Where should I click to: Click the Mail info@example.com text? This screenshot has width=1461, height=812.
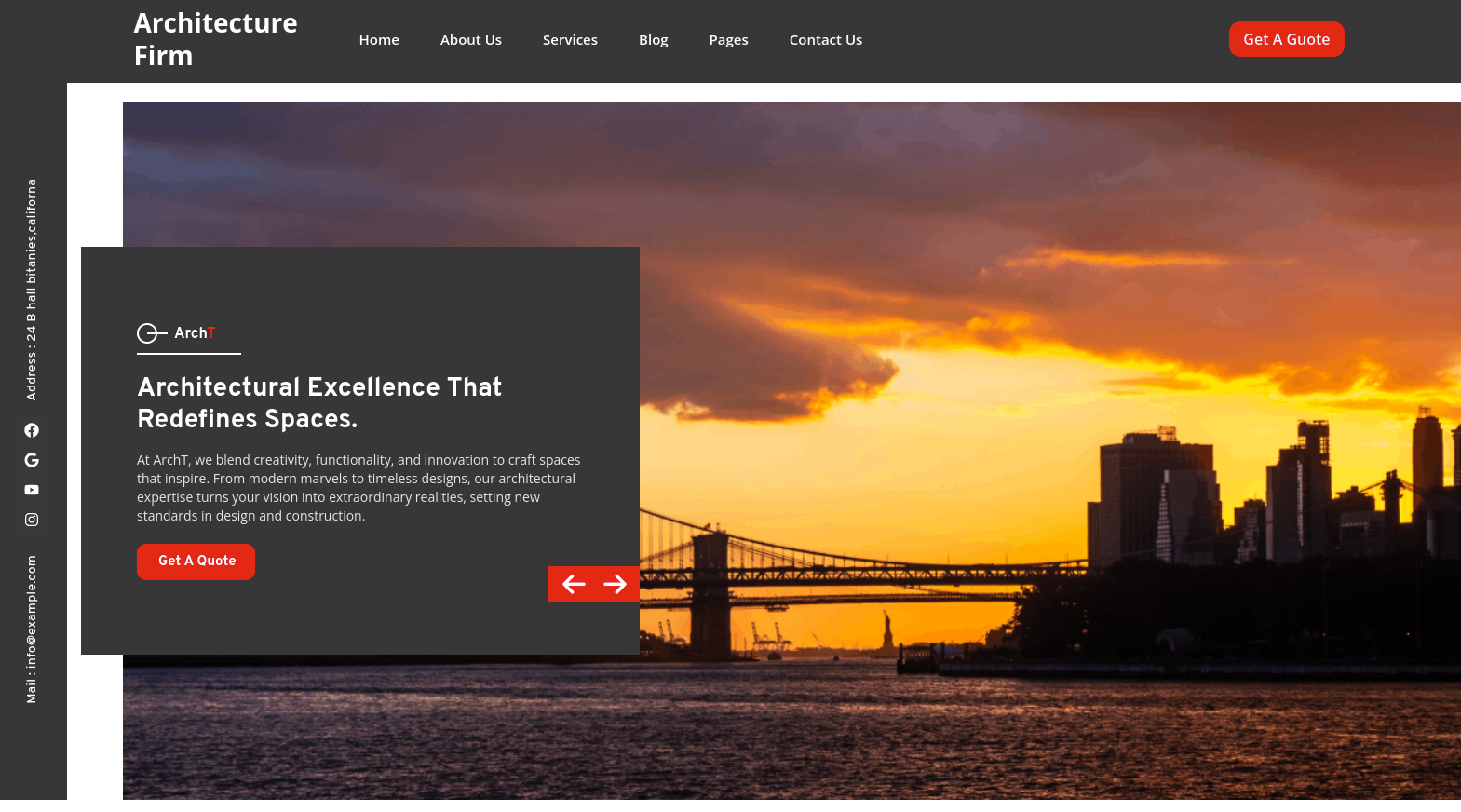coord(32,629)
